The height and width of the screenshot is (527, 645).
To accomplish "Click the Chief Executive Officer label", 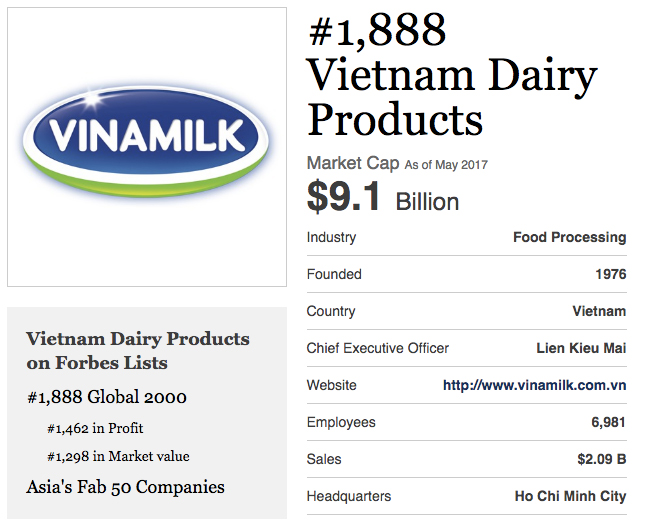I will click(378, 348).
